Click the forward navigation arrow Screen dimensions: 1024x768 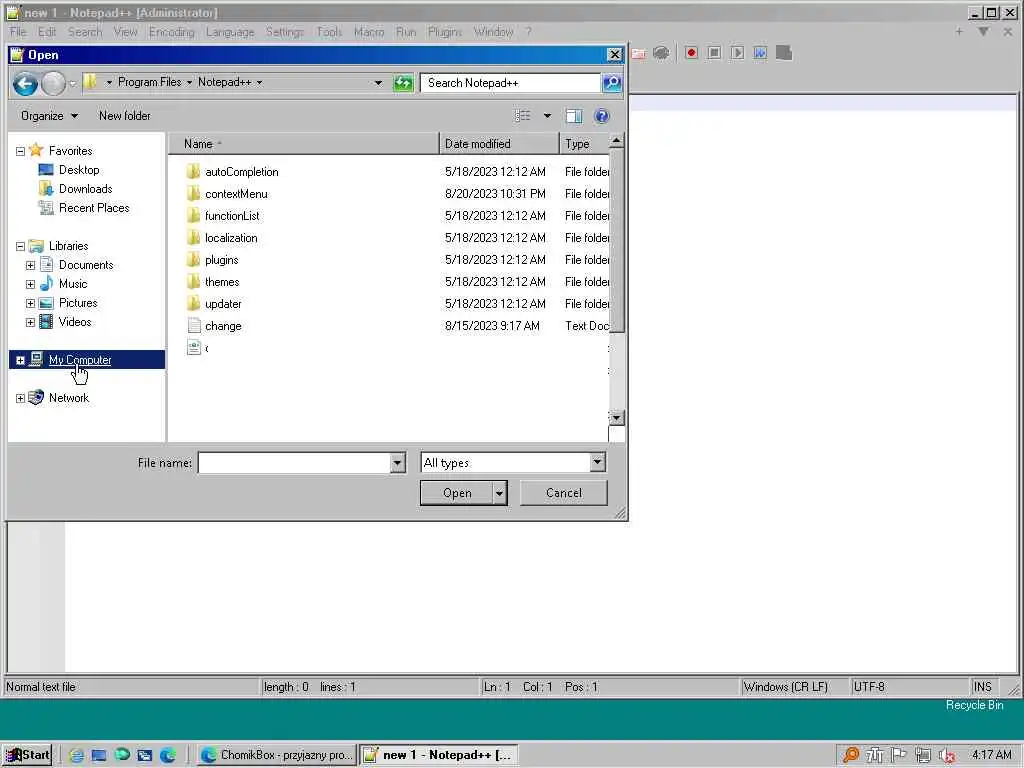coord(54,84)
